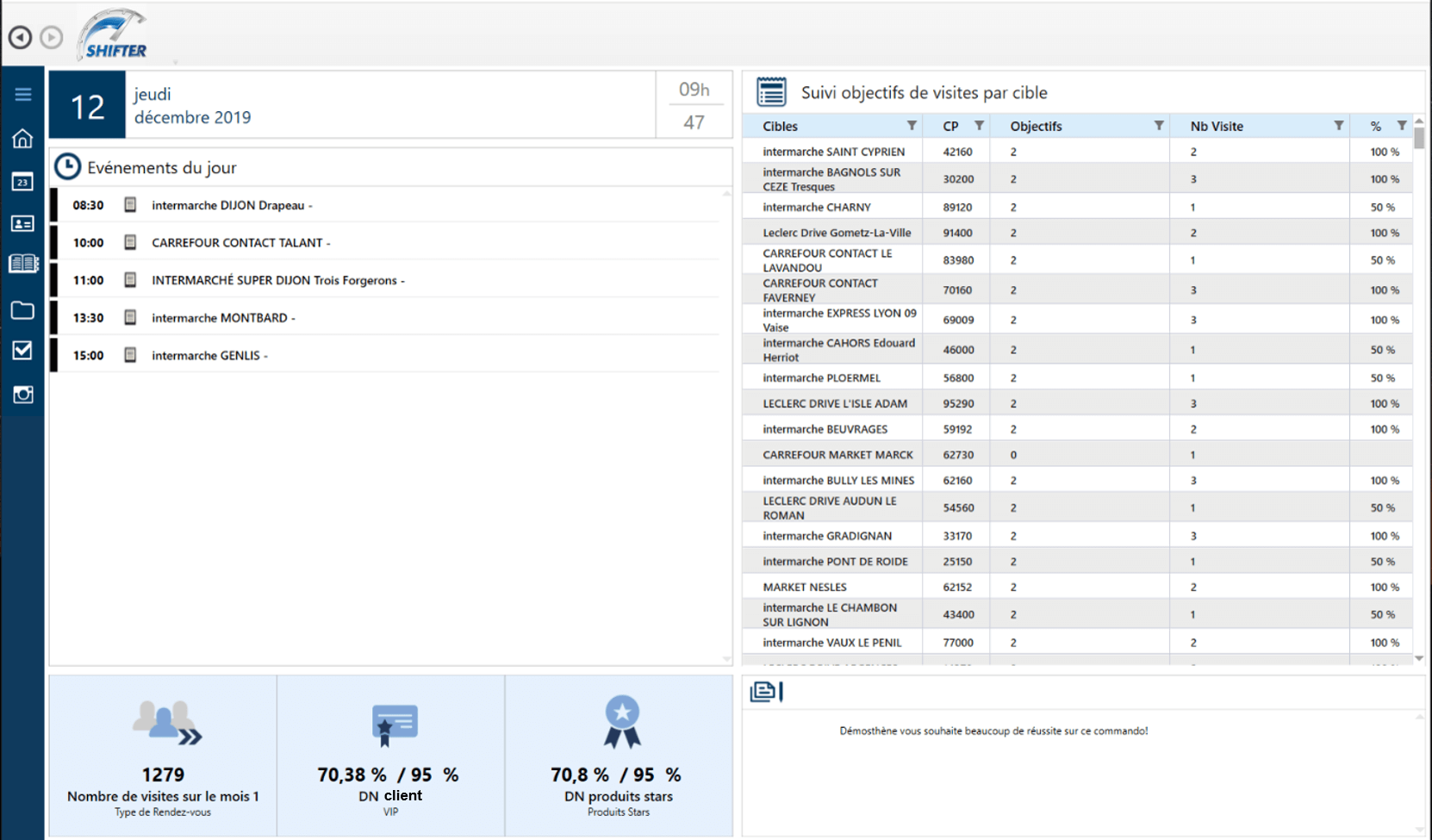Viewport: 1432px width, 840px height.
Task: Open the Nombre de visites sur le mois tile
Action: 163,756
